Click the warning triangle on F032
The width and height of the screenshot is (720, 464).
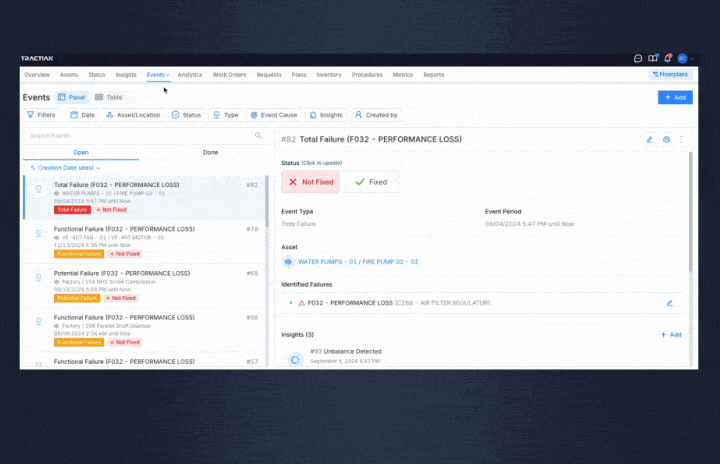[x=301, y=303]
